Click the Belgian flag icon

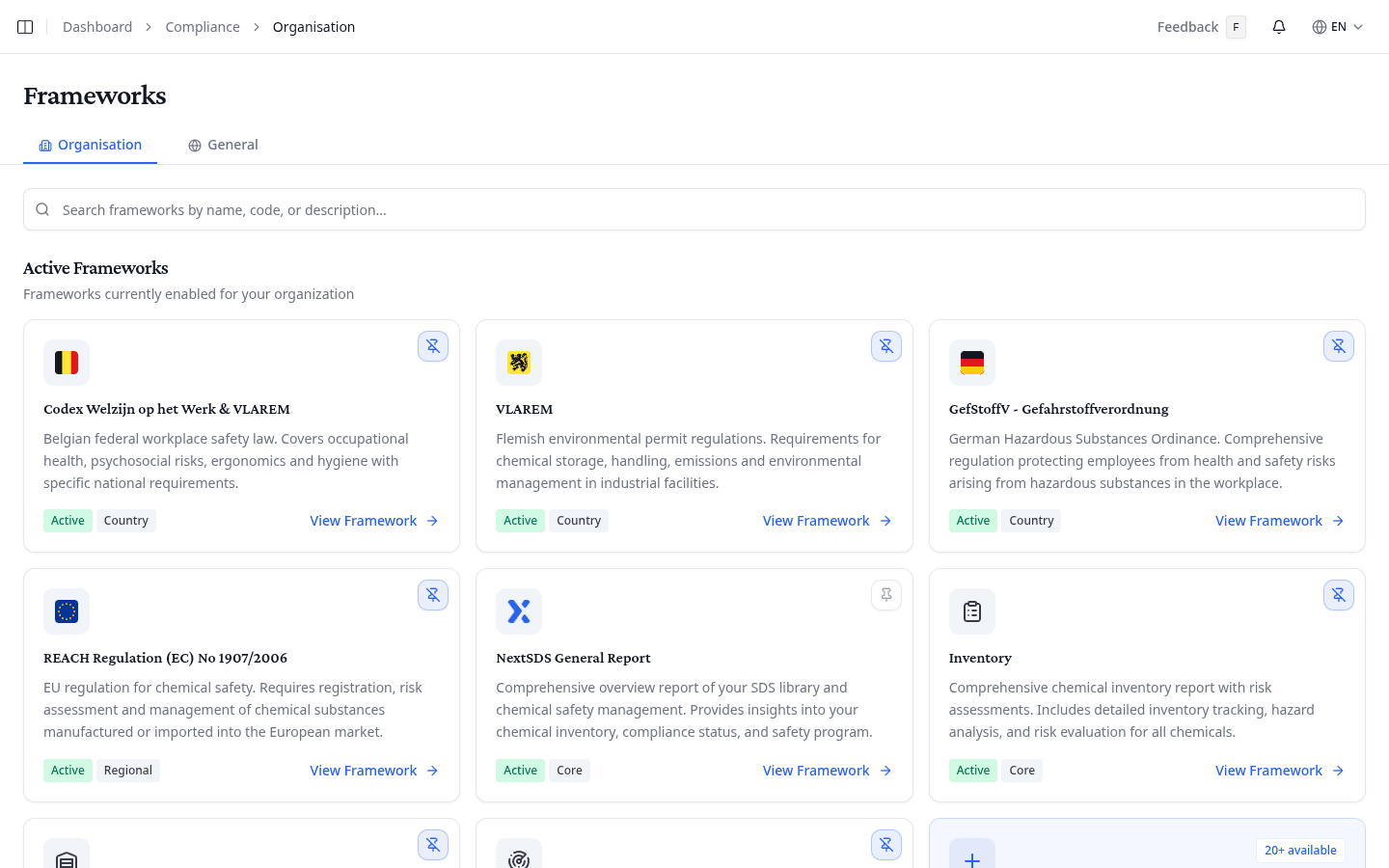[x=67, y=363]
